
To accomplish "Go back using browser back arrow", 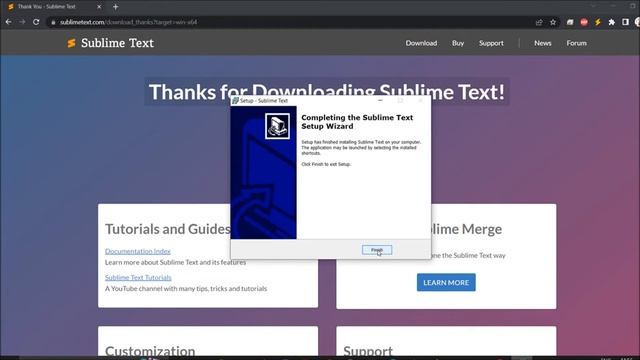I will point(9,22).
